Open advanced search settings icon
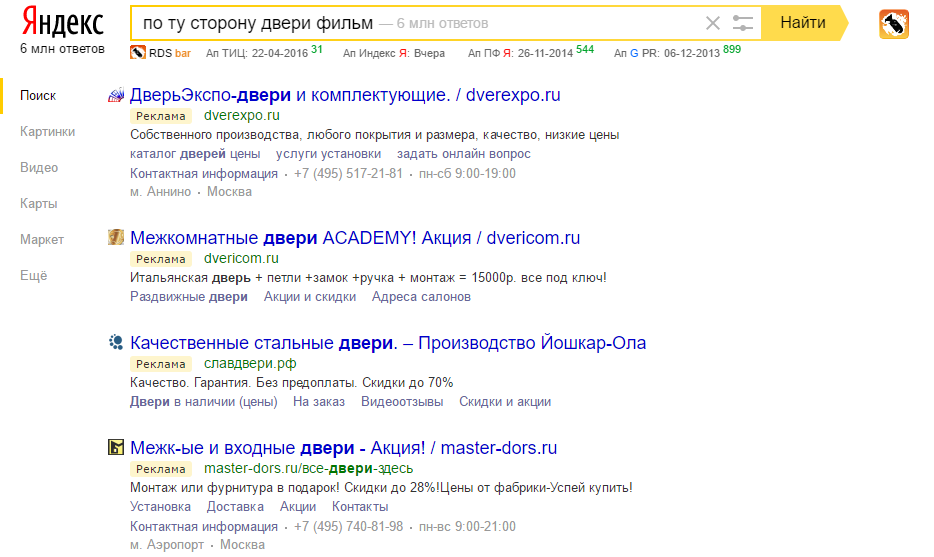This screenshot has width=934, height=557. 742,23
